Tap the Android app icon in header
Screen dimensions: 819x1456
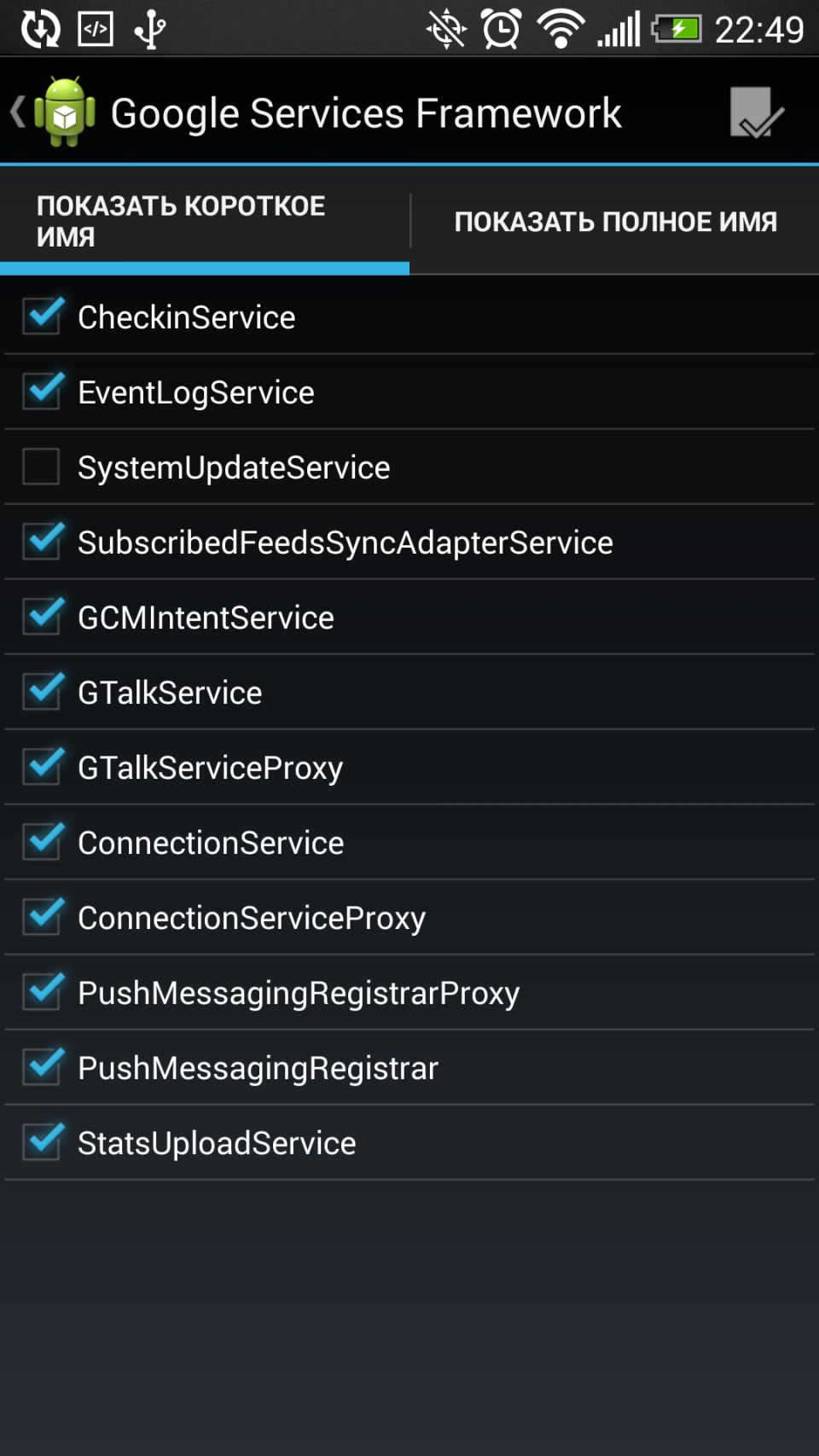click(x=65, y=113)
